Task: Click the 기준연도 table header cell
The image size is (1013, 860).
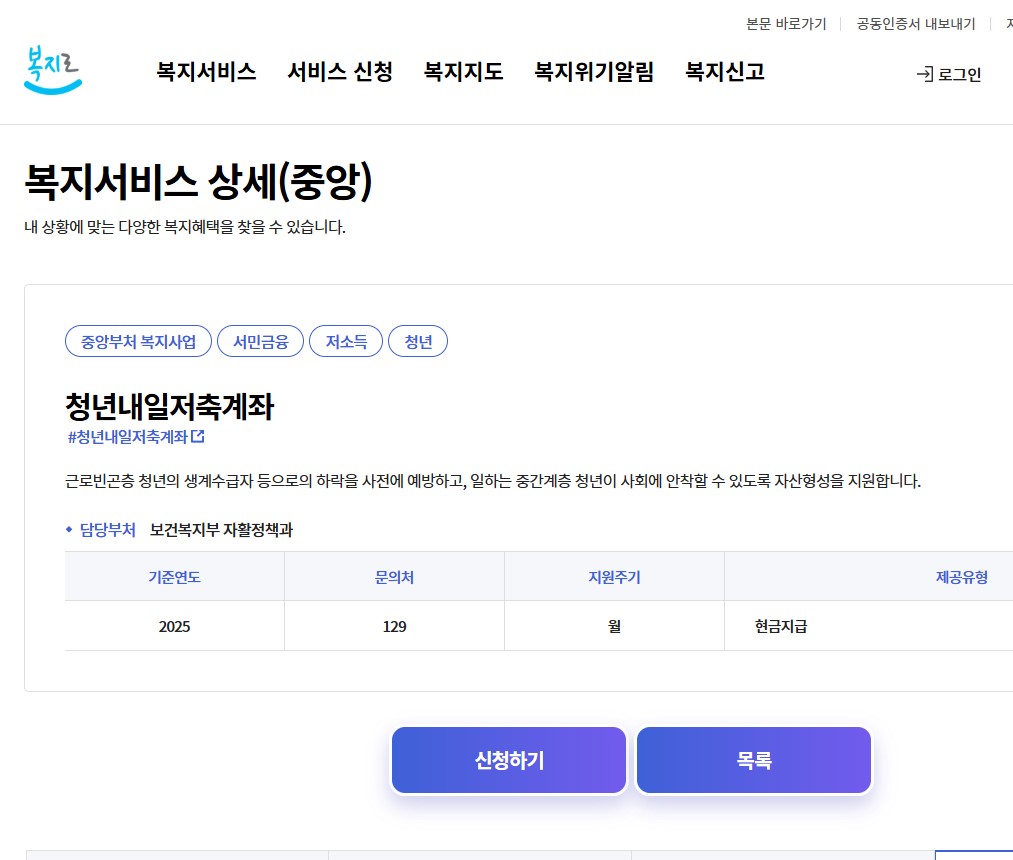Action: pos(174,576)
